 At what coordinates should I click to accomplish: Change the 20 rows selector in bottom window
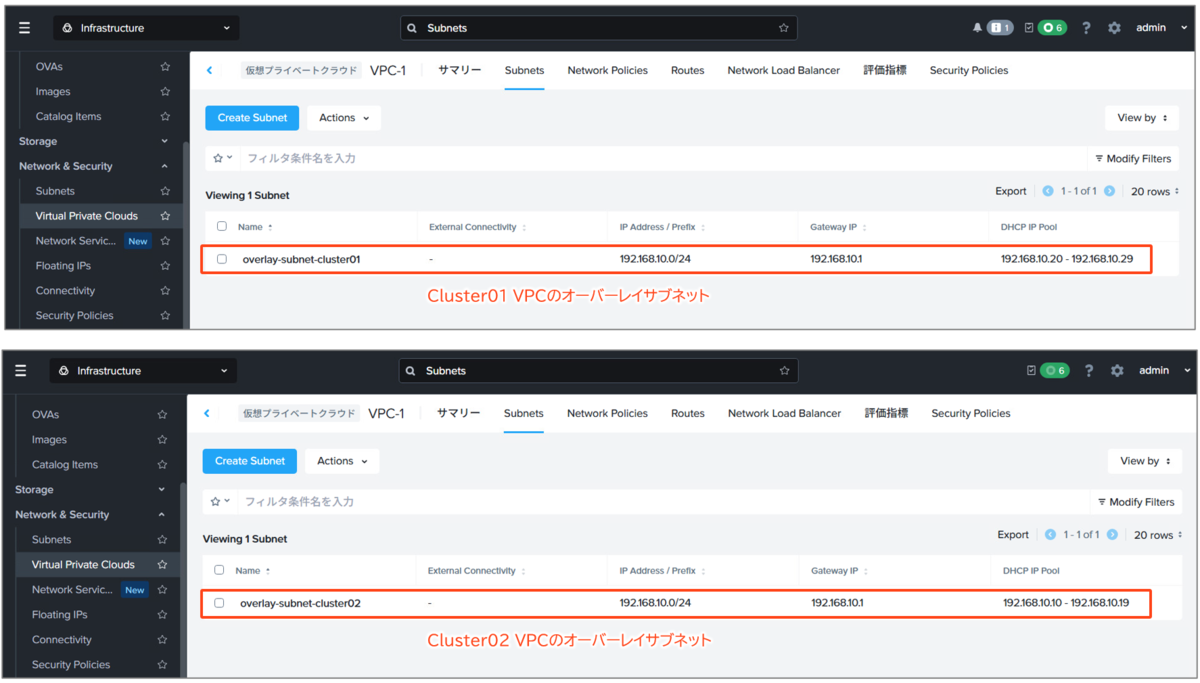pos(1156,535)
